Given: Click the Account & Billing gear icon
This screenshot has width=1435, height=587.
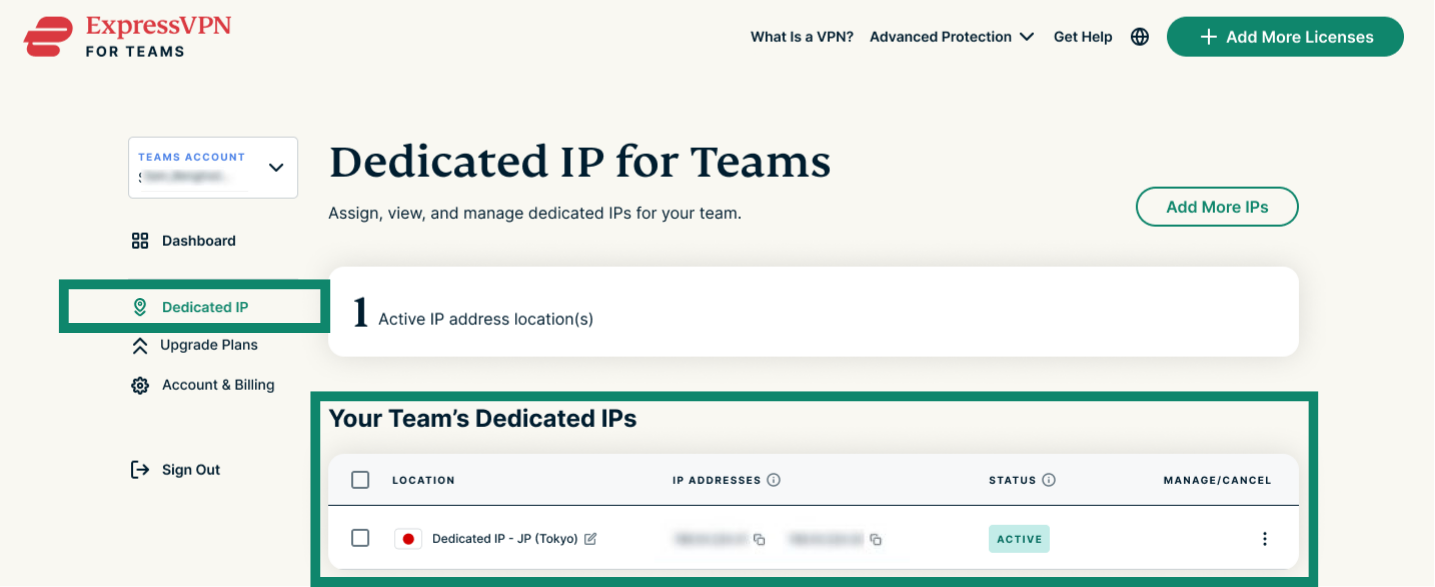Looking at the screenshot, I should coord(140,385).
